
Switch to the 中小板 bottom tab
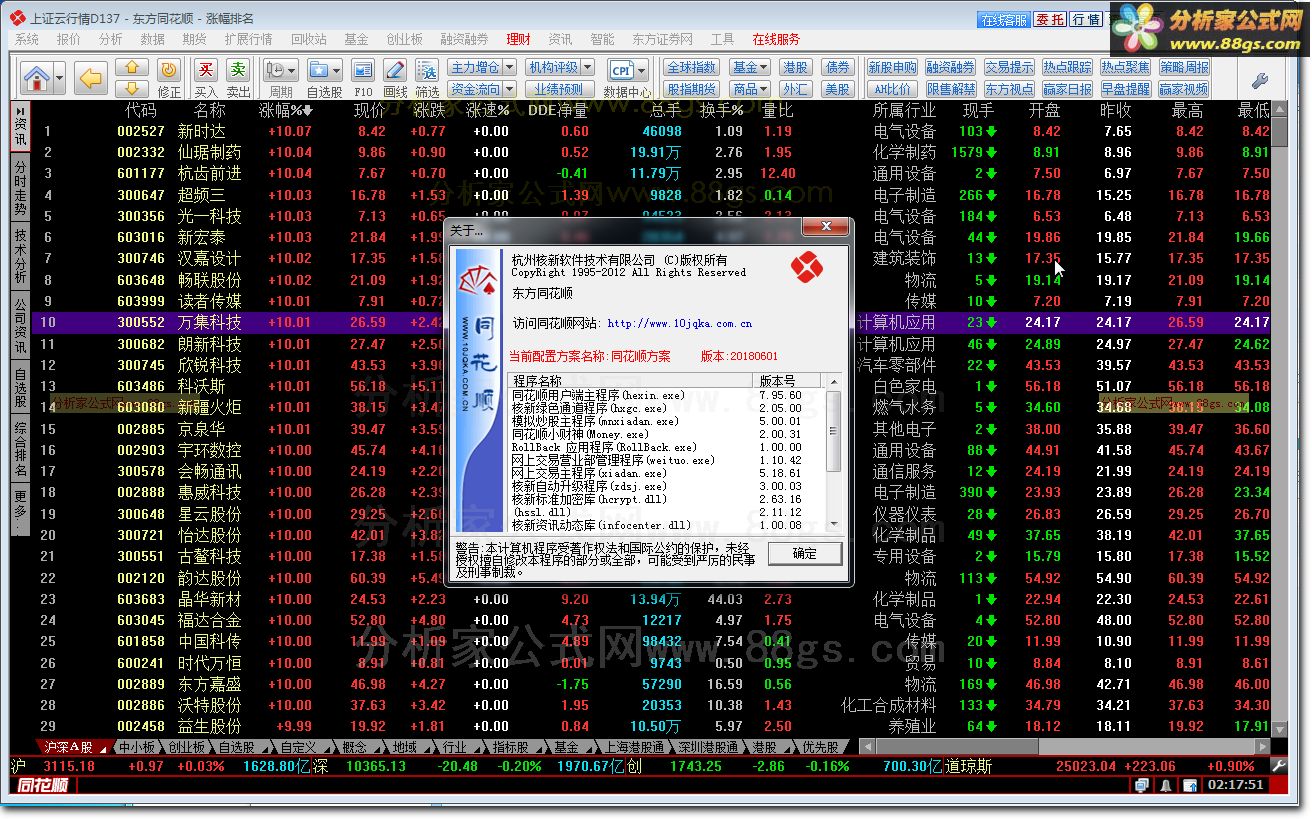pos(137,747)
